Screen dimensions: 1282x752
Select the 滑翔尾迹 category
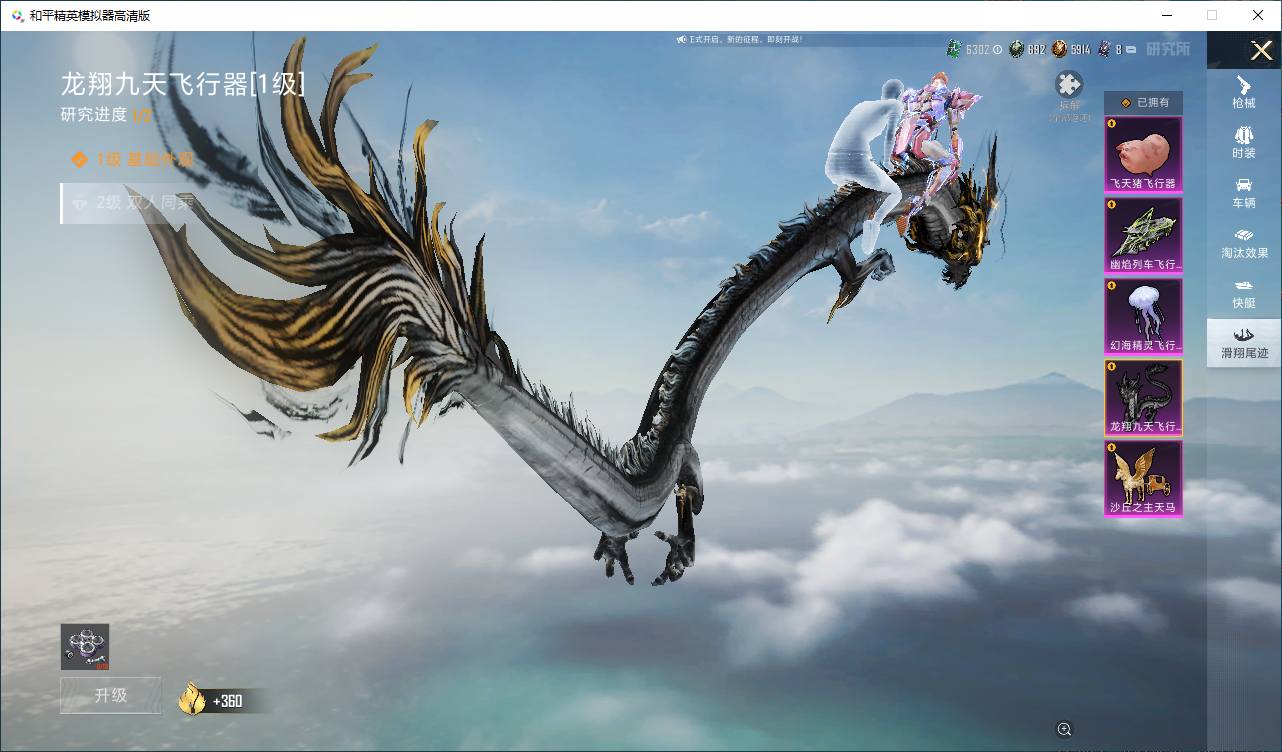1244,342
